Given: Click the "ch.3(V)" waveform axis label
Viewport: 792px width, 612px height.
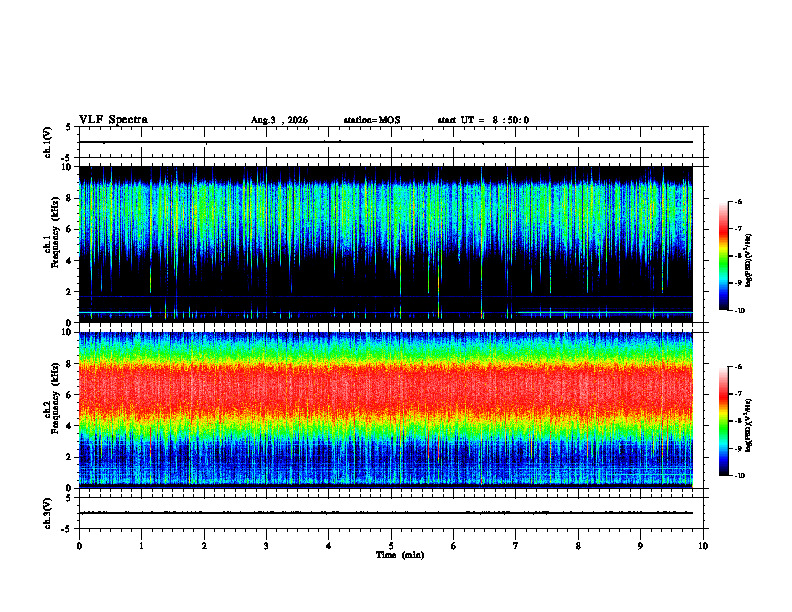Looking at the screenshot, I should tap(47, 514).
